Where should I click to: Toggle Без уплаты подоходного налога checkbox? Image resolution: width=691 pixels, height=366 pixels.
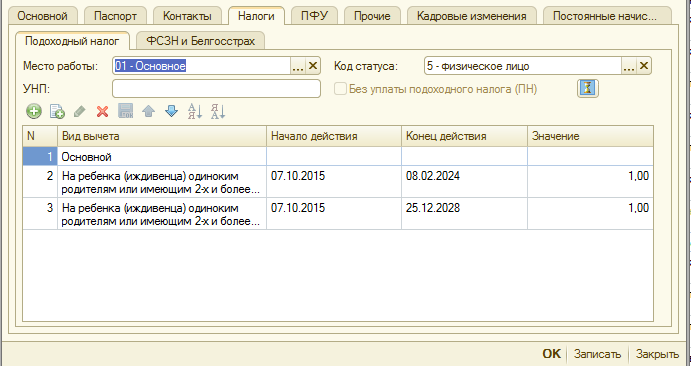[x=340, y=89]
